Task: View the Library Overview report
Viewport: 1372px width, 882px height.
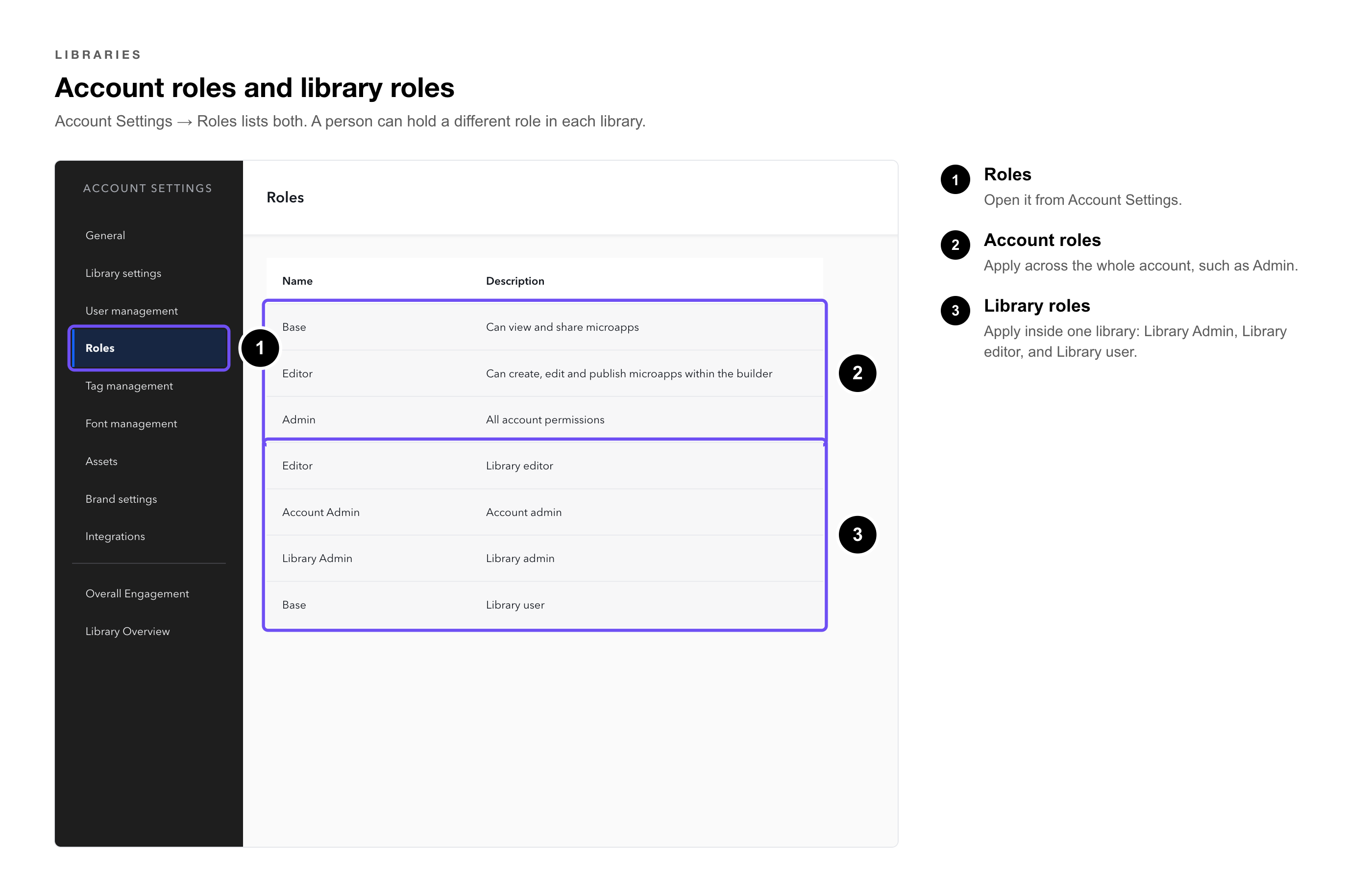Action: tap(128, 632)
